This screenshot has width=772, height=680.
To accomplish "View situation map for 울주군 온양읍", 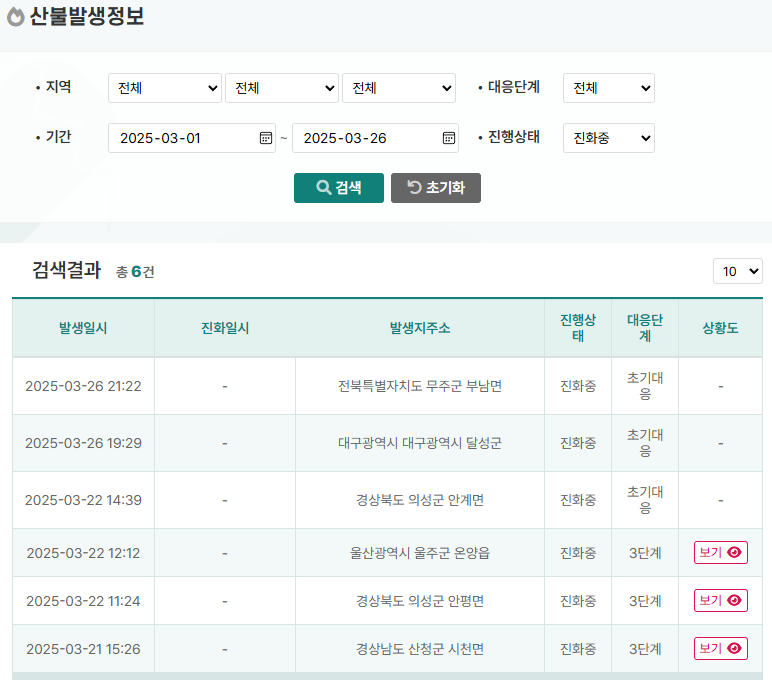I will (x=720, y=552).
